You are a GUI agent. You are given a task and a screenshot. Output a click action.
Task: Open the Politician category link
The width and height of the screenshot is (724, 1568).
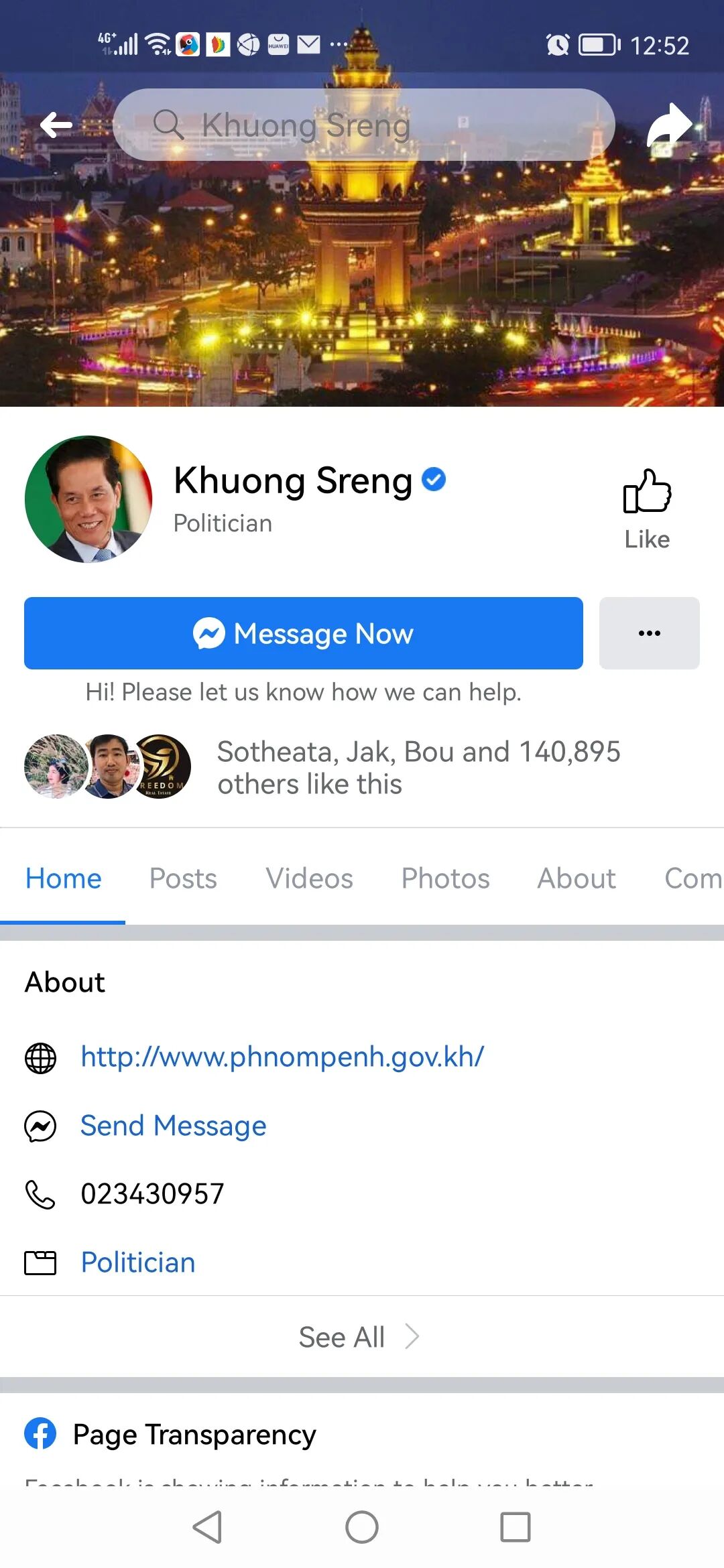pos(138,1262)
